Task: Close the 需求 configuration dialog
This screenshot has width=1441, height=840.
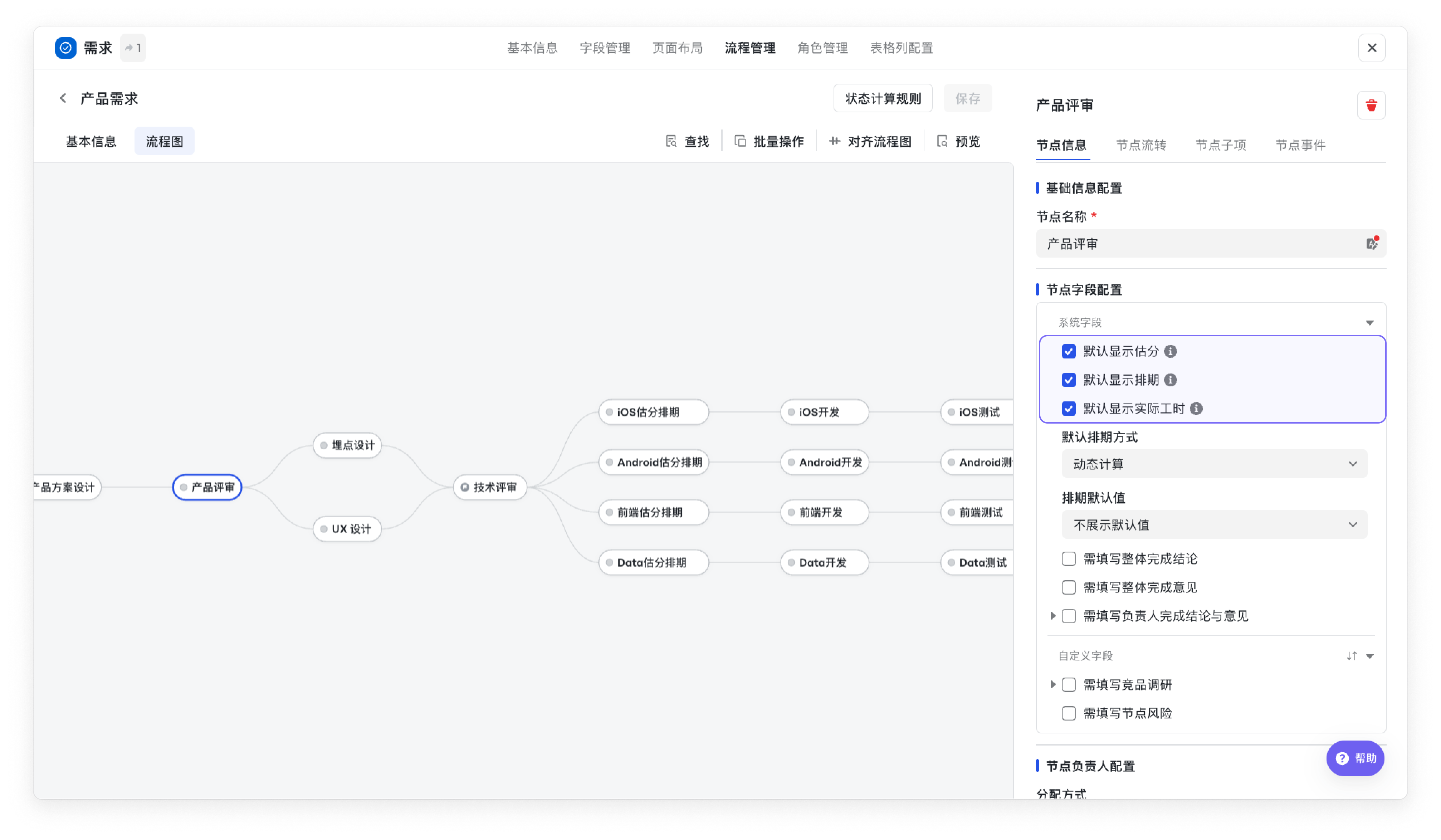Action: pyautogui.click(x=1371, y=48)
